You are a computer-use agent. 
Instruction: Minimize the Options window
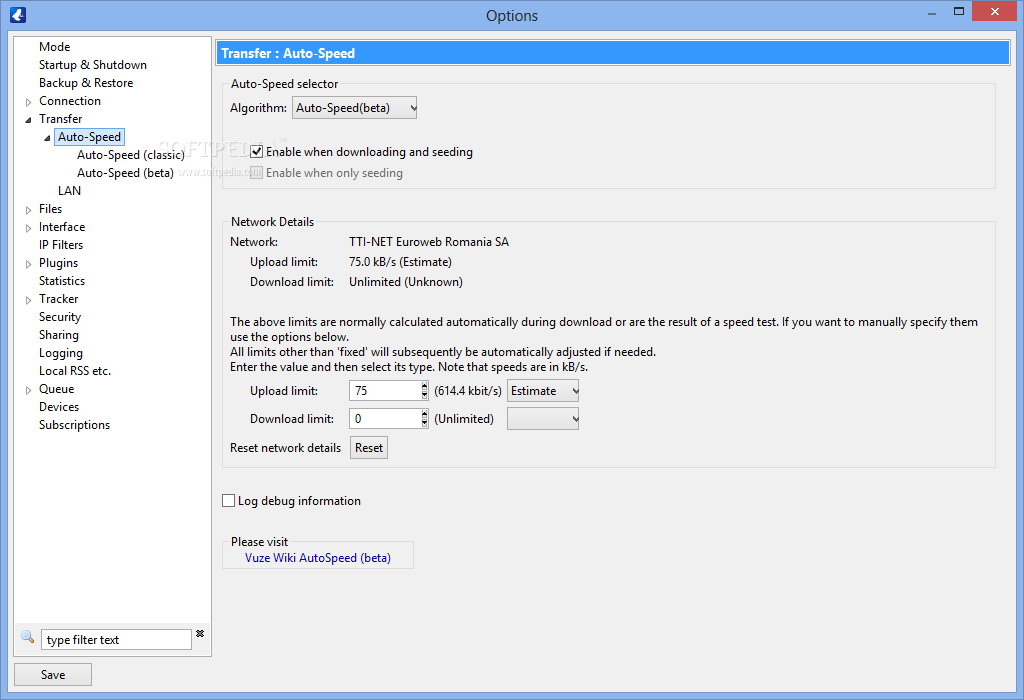tap(932, 12)
